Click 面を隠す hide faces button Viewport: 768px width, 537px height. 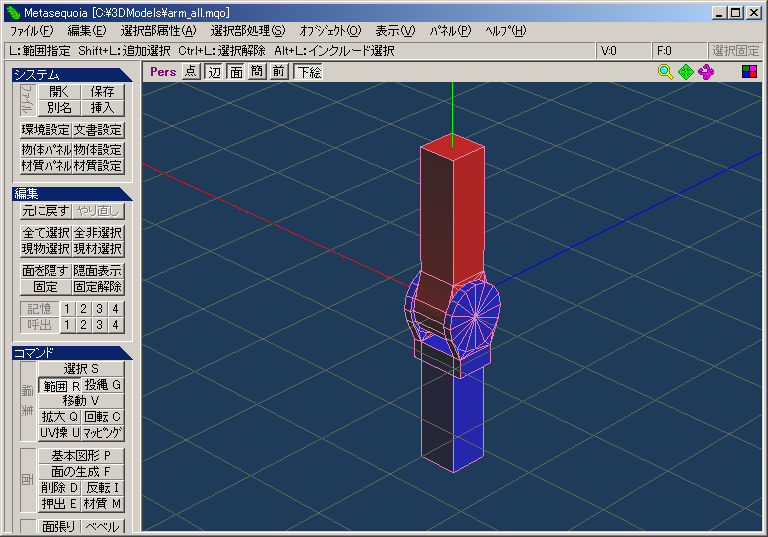tap(46, 270)
